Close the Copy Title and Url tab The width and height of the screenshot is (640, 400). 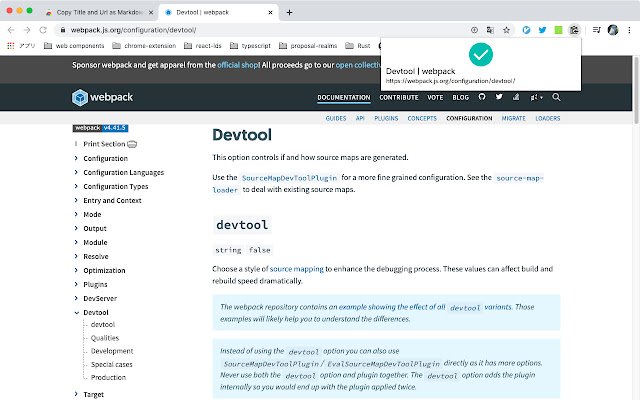(151, 13)
